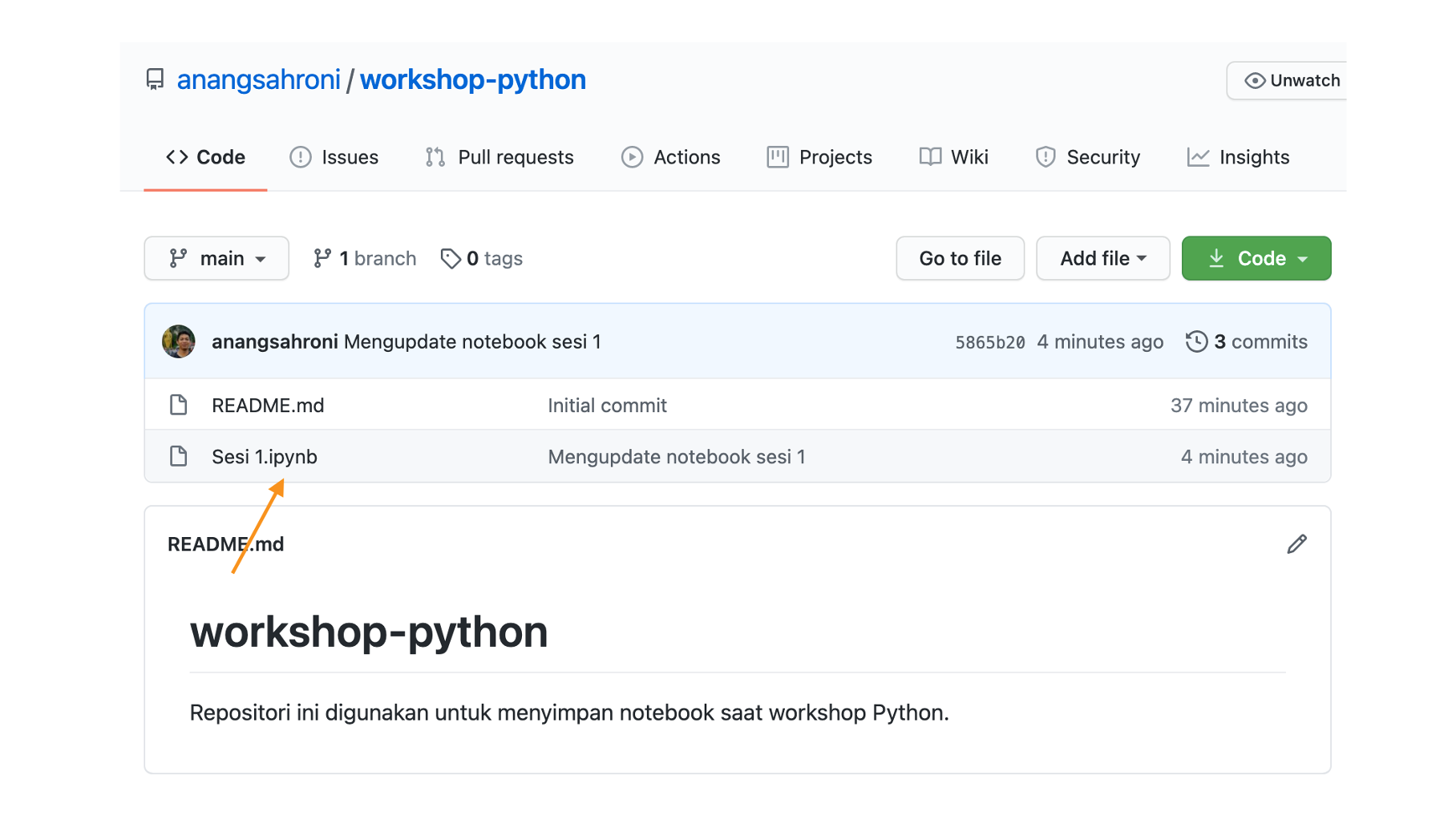
Task: Switch to the Code tab
Action: [205, 157]
